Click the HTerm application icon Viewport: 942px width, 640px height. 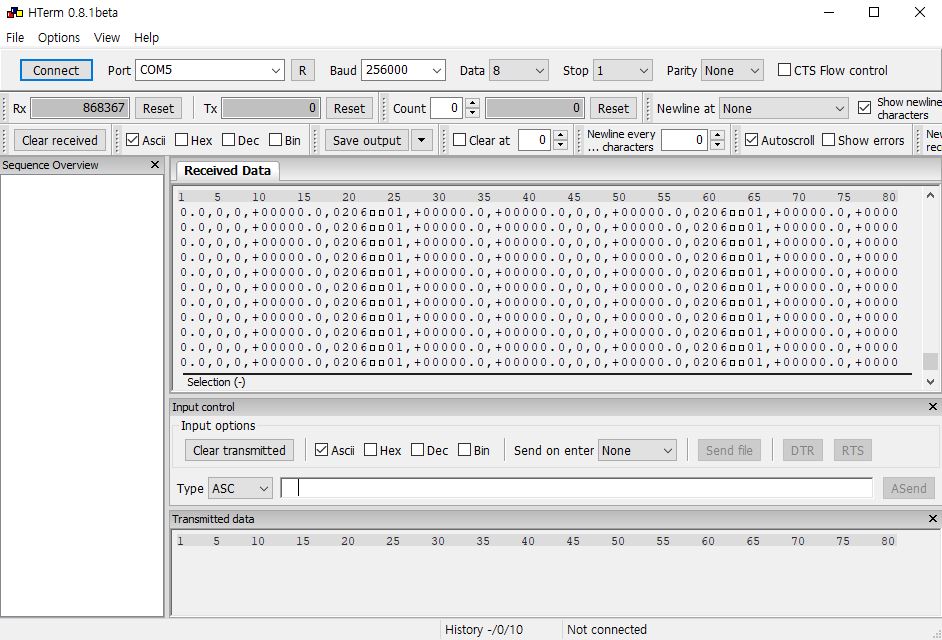click(14, 12)
